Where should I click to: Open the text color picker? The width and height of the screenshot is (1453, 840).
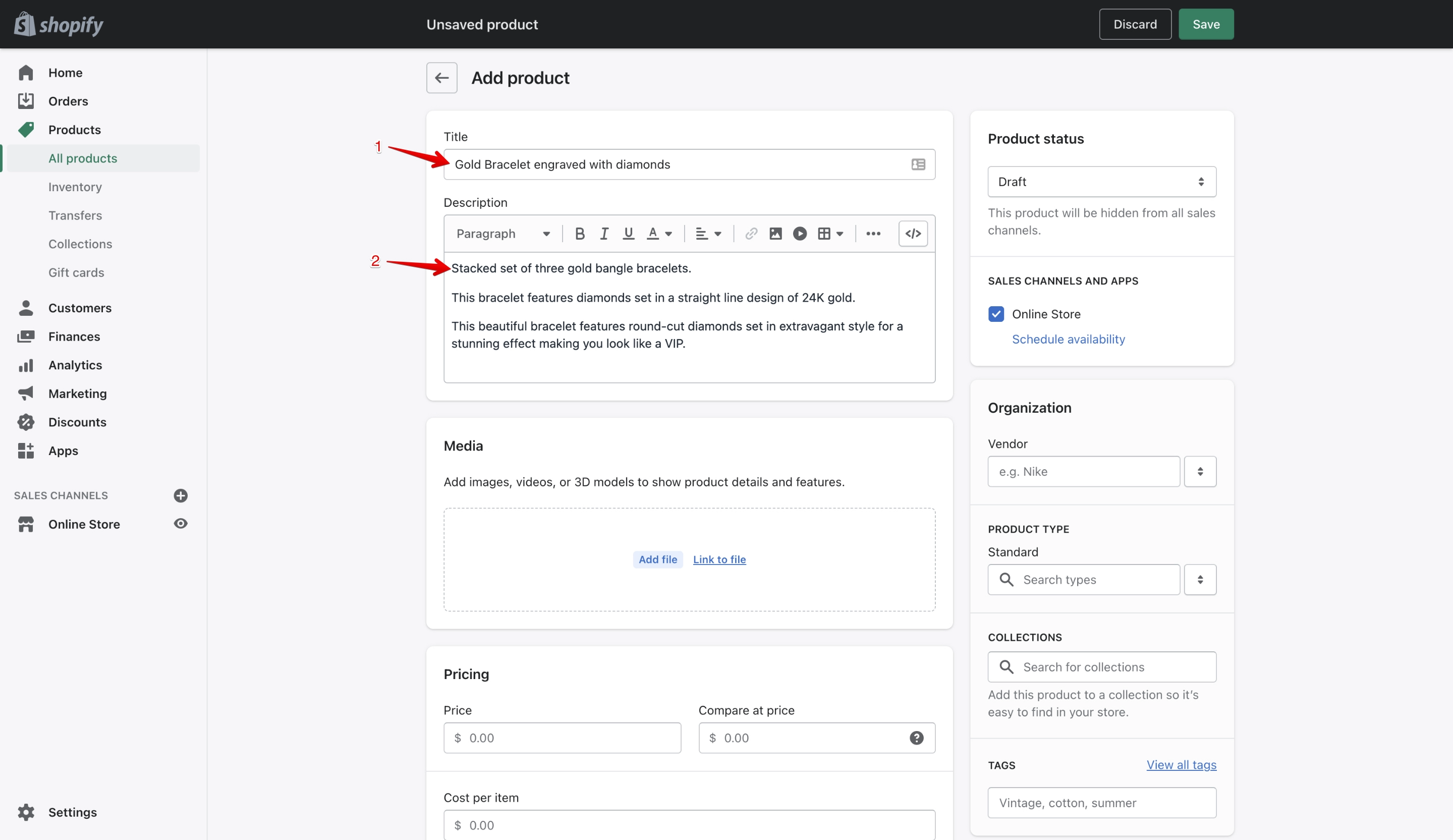(659, 234)
